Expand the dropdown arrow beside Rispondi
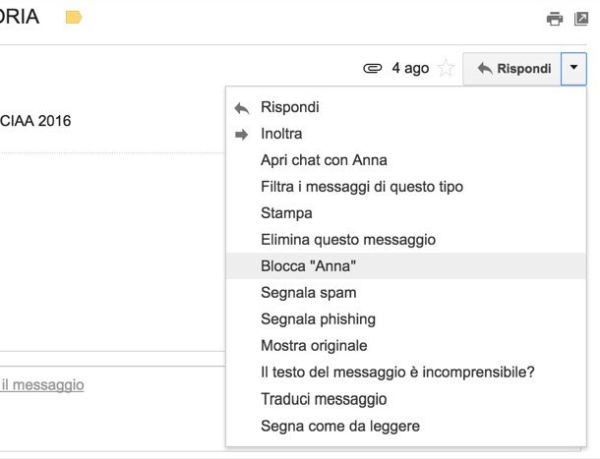This screenshot has height=459, width=600. (x=574, y=69)
